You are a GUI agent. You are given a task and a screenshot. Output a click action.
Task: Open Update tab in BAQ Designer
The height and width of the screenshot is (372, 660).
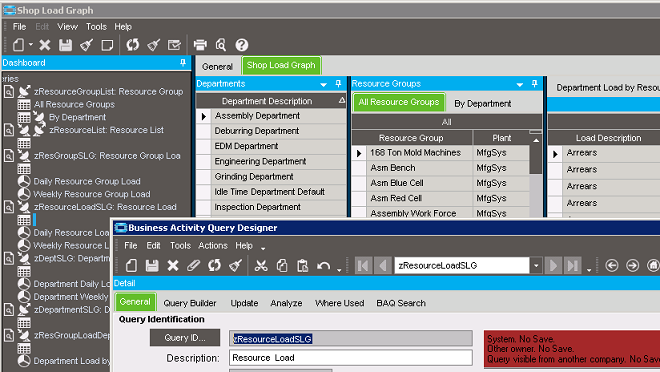[x=244, y=303]
